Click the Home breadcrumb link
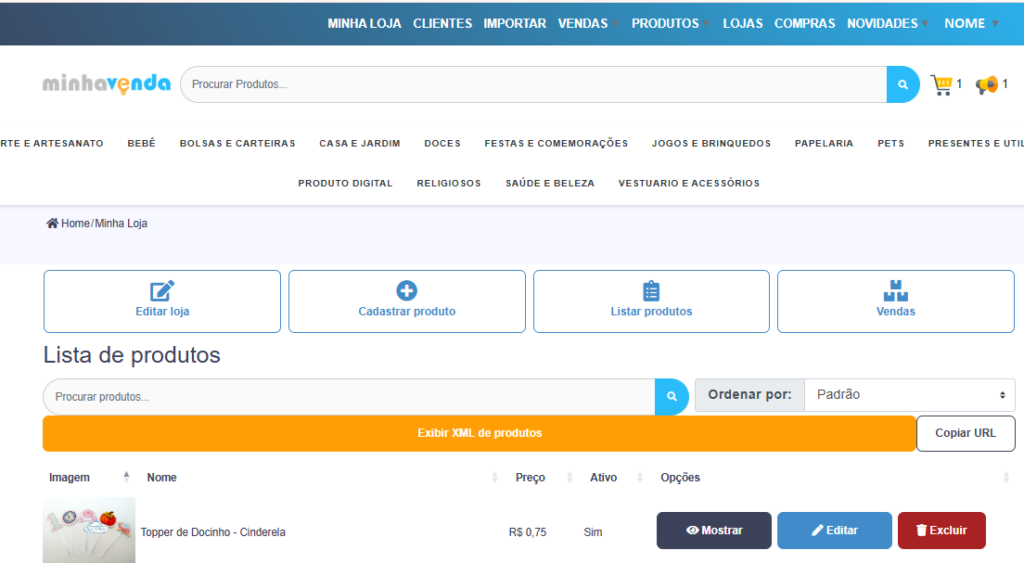 coord(75,223)
